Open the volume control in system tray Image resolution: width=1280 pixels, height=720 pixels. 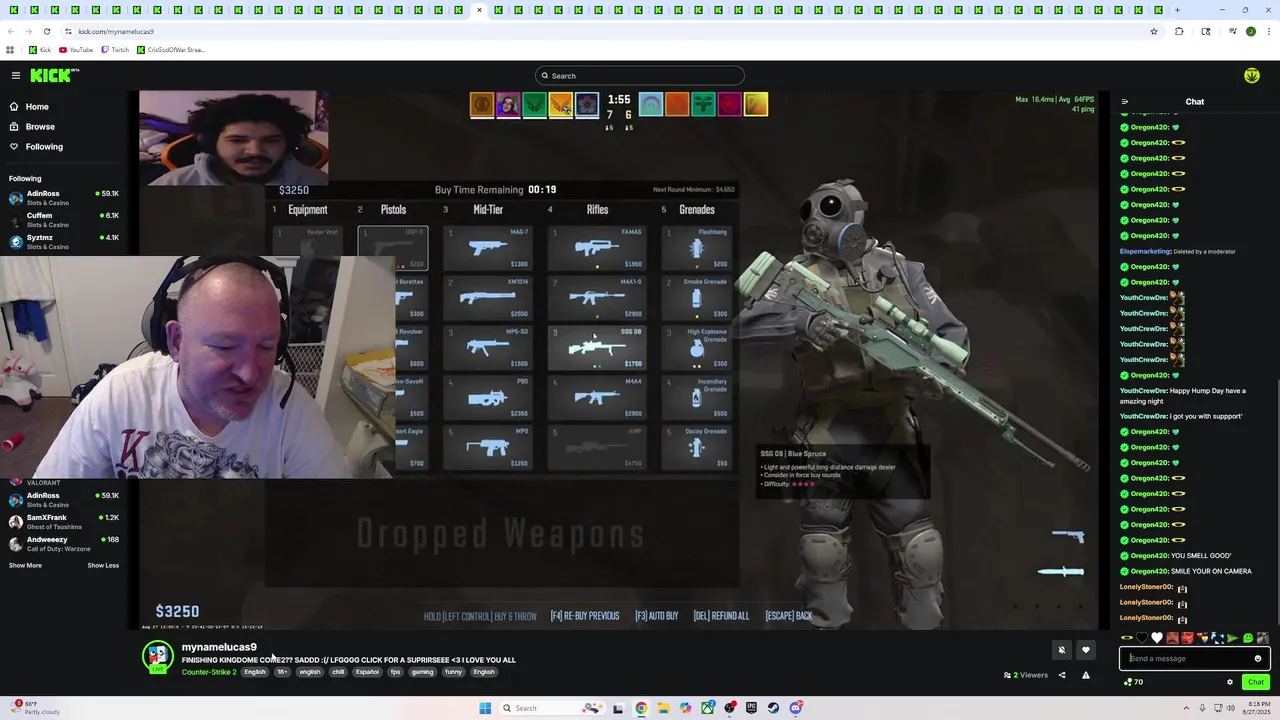(1229, 708)
